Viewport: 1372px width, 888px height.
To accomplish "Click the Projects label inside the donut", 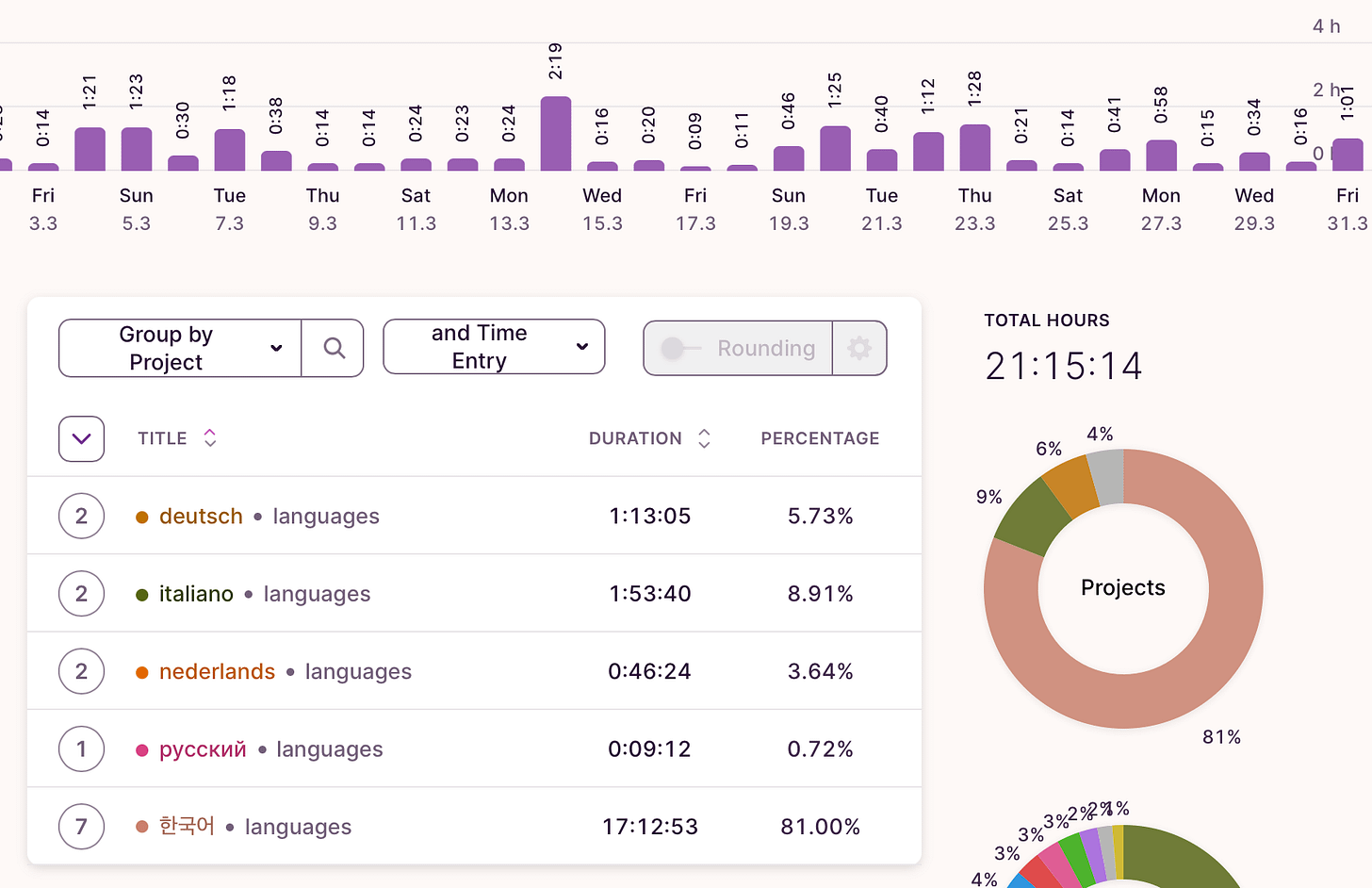I will click(x=1123, y=587).
